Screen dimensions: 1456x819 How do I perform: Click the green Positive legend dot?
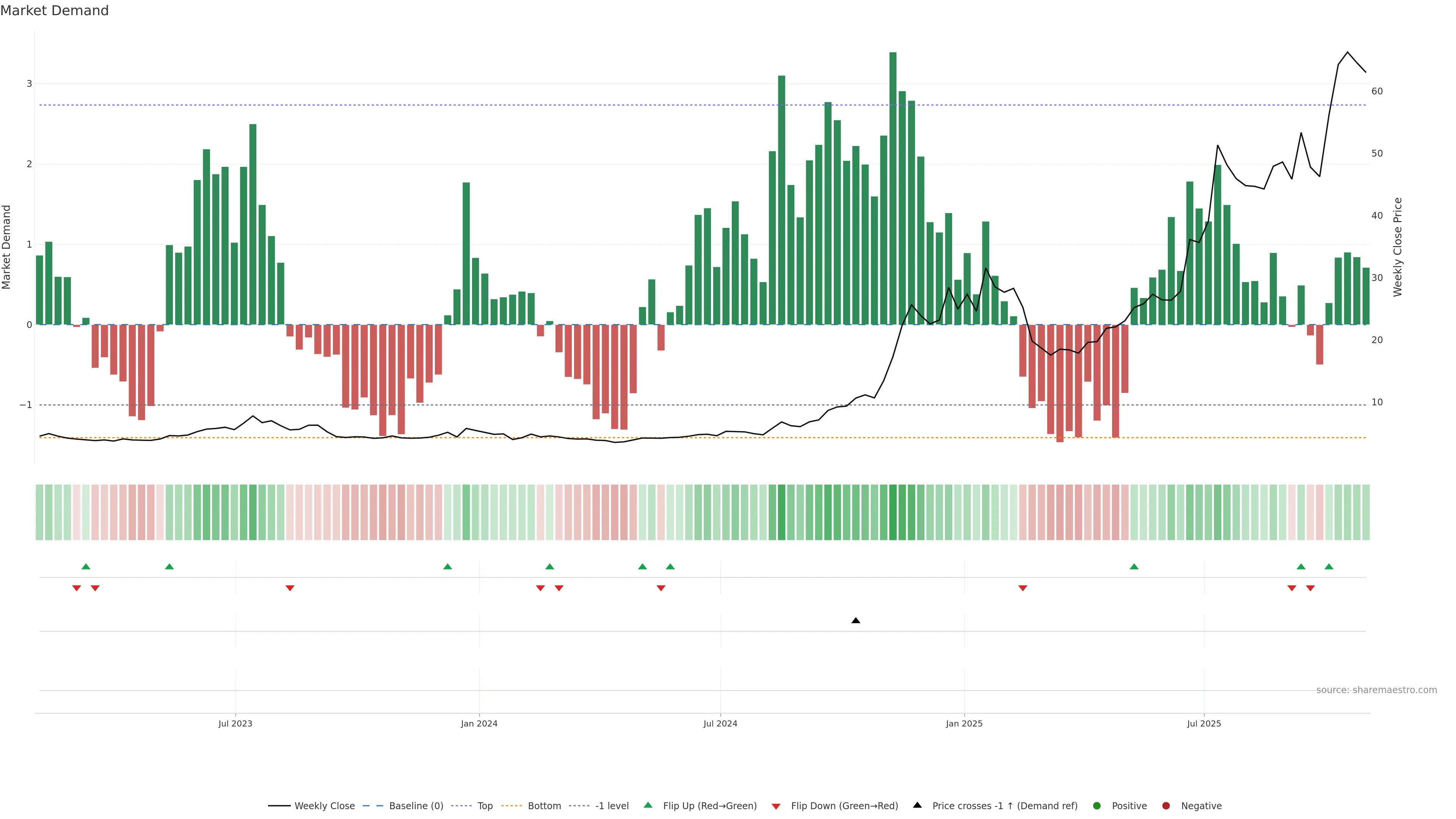pos(1097,805)
